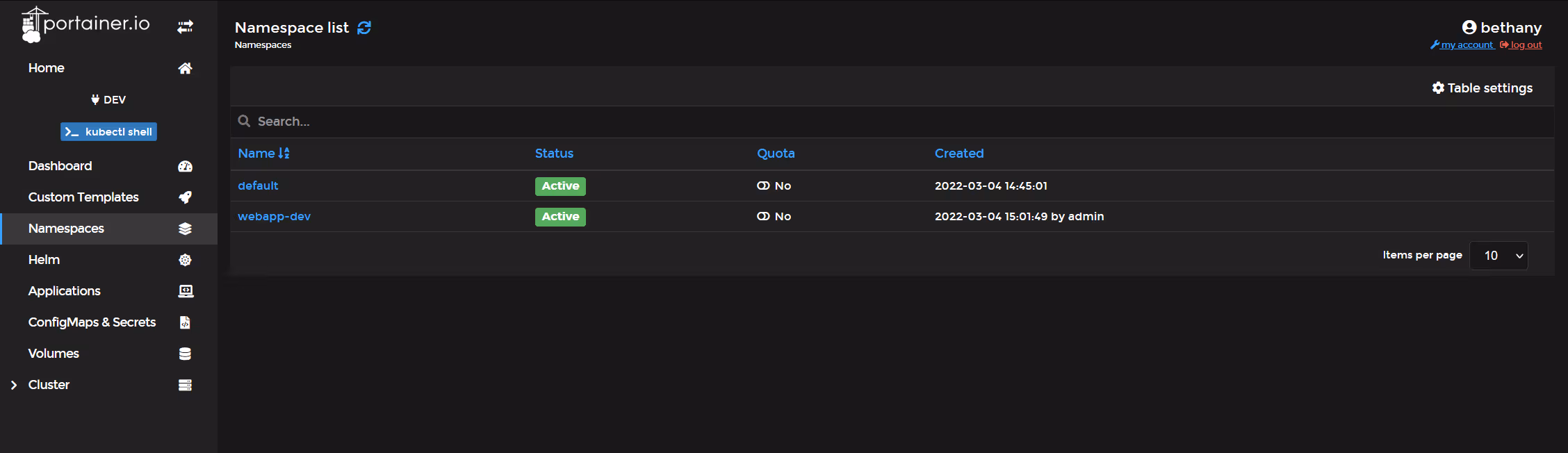Open Table settings
Screen dimensions: 1568x453
1482,88
